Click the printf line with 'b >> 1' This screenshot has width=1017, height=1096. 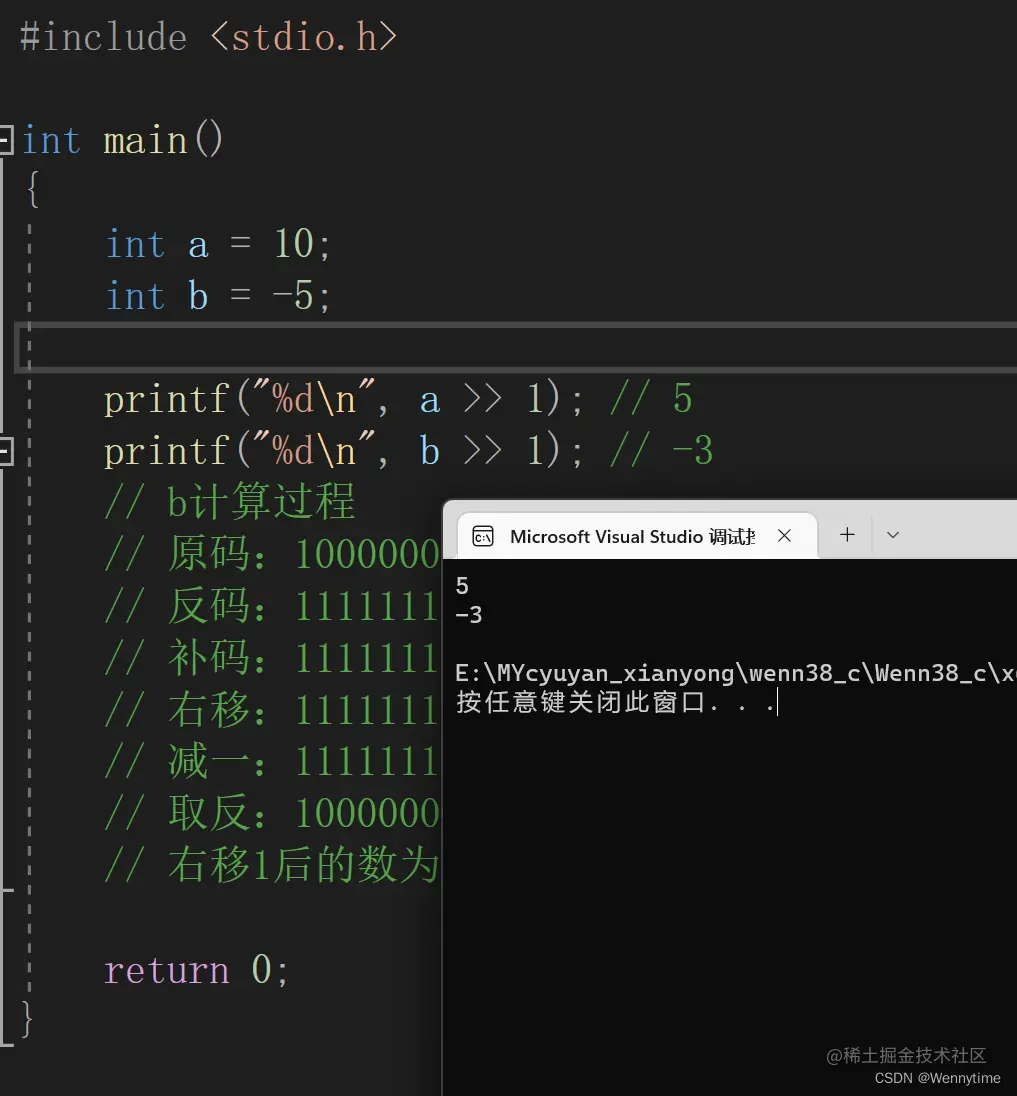point(408,451)
